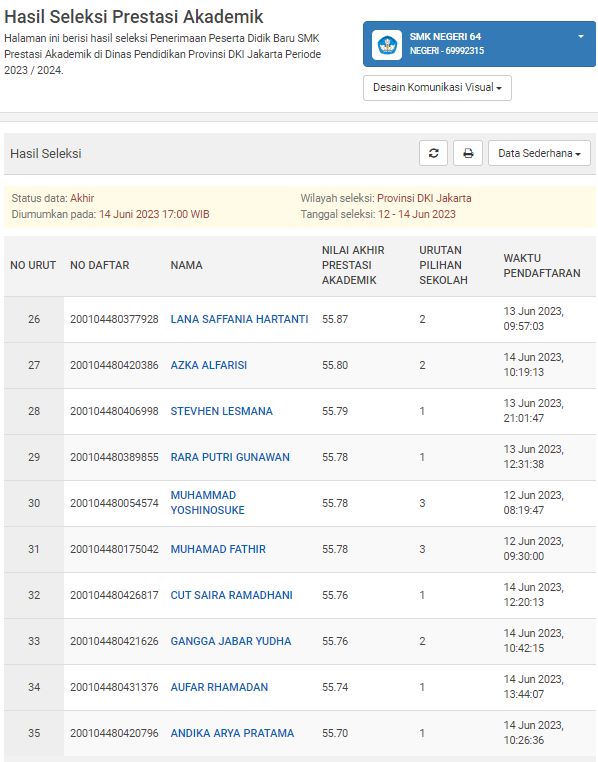This screenshot has height=762, width=598.
Task: Click the NO DAFTAR column header
Action: coord(100,265)
